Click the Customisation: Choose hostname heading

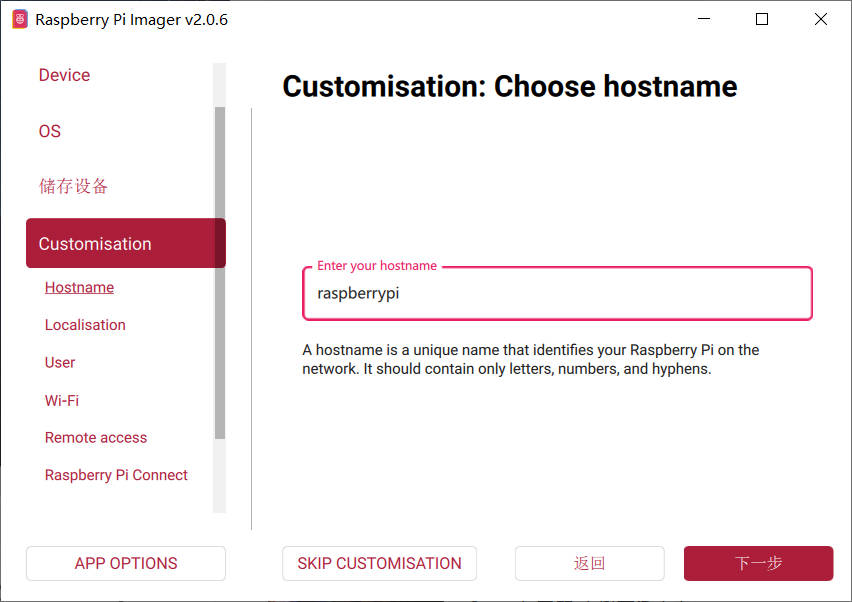pyautogui.click(x=510, y=86)
